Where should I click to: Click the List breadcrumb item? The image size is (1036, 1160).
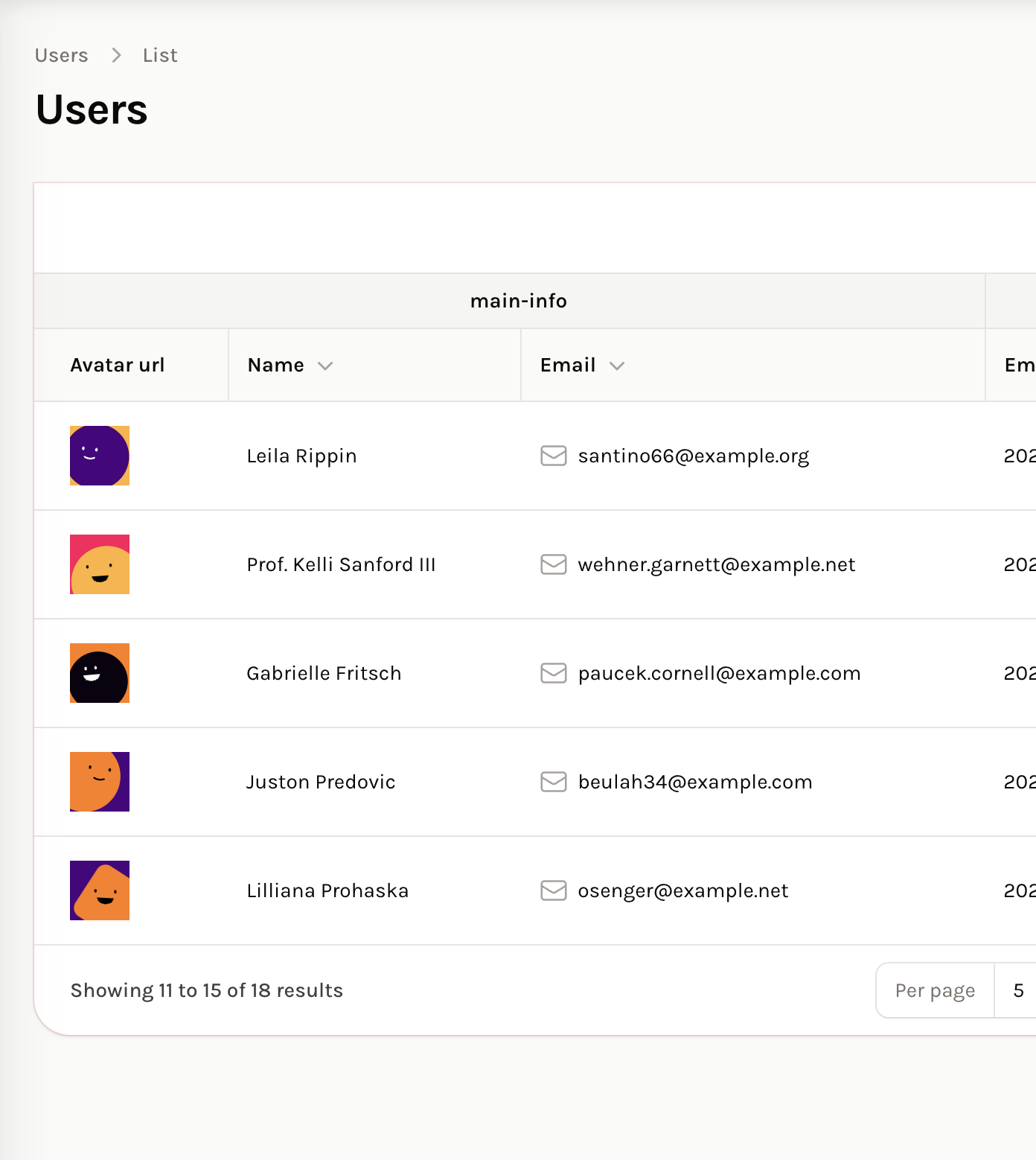[160, 55]
